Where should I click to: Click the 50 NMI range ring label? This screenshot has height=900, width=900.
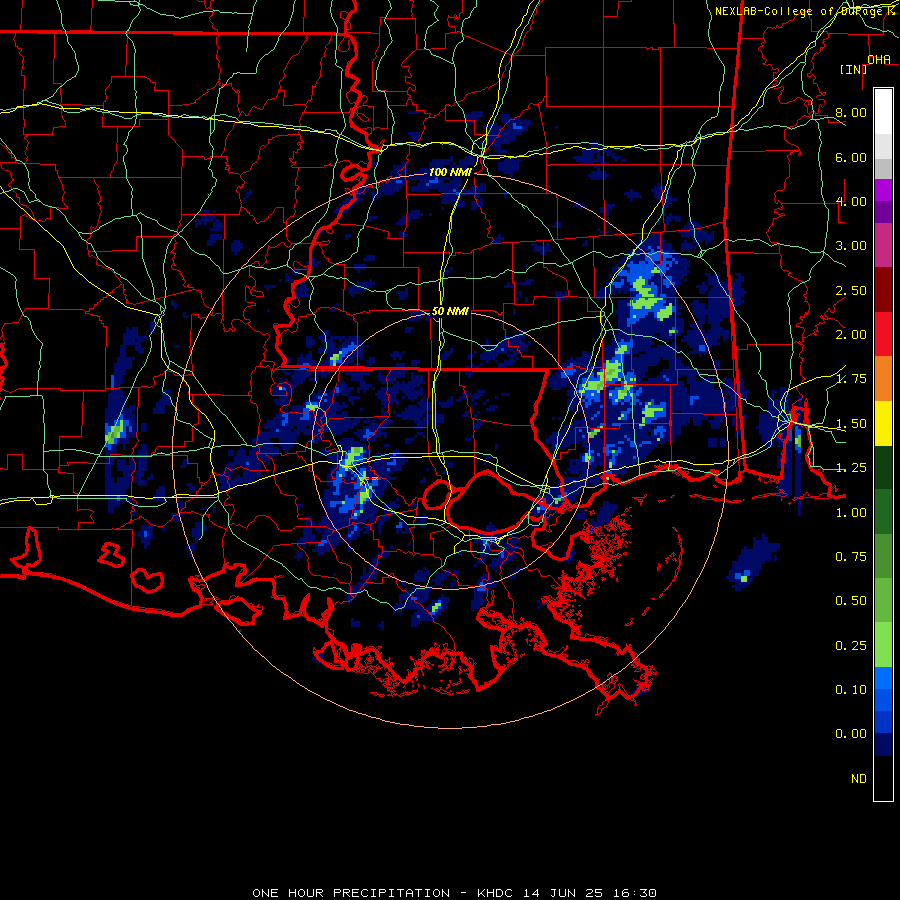450,311
